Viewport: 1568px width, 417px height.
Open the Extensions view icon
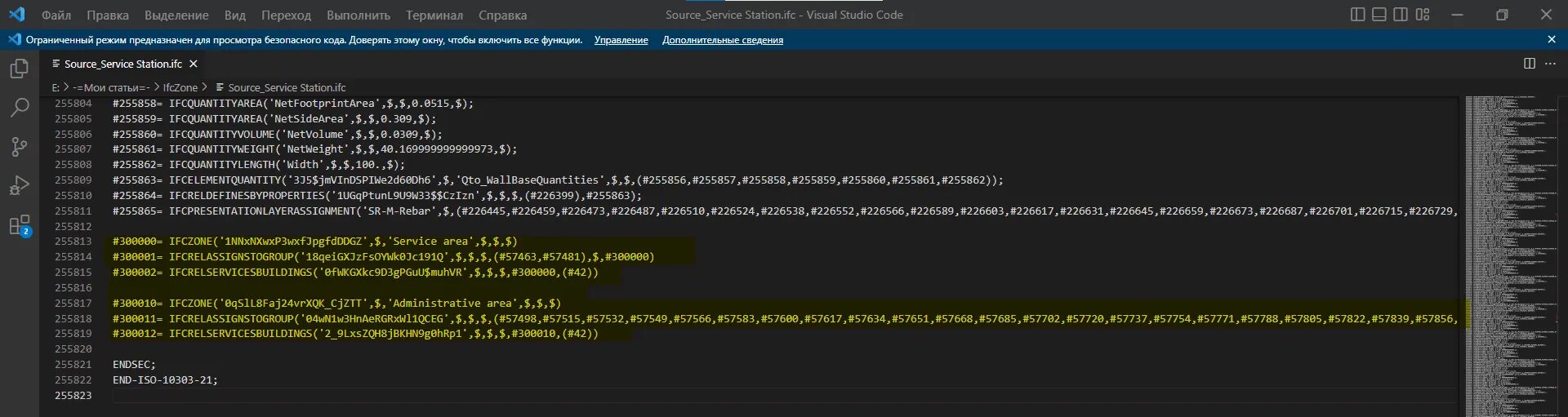pos(20,225)
